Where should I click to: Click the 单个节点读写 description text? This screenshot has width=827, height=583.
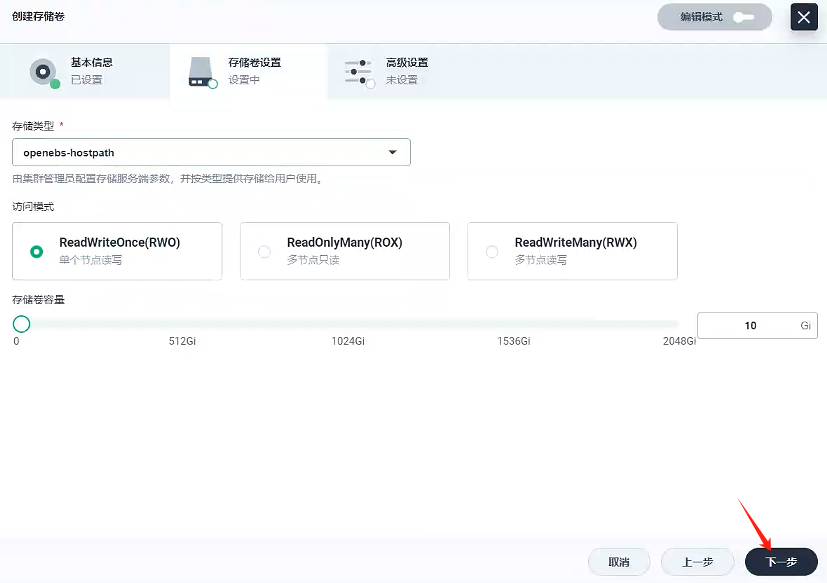coord(90,260)
